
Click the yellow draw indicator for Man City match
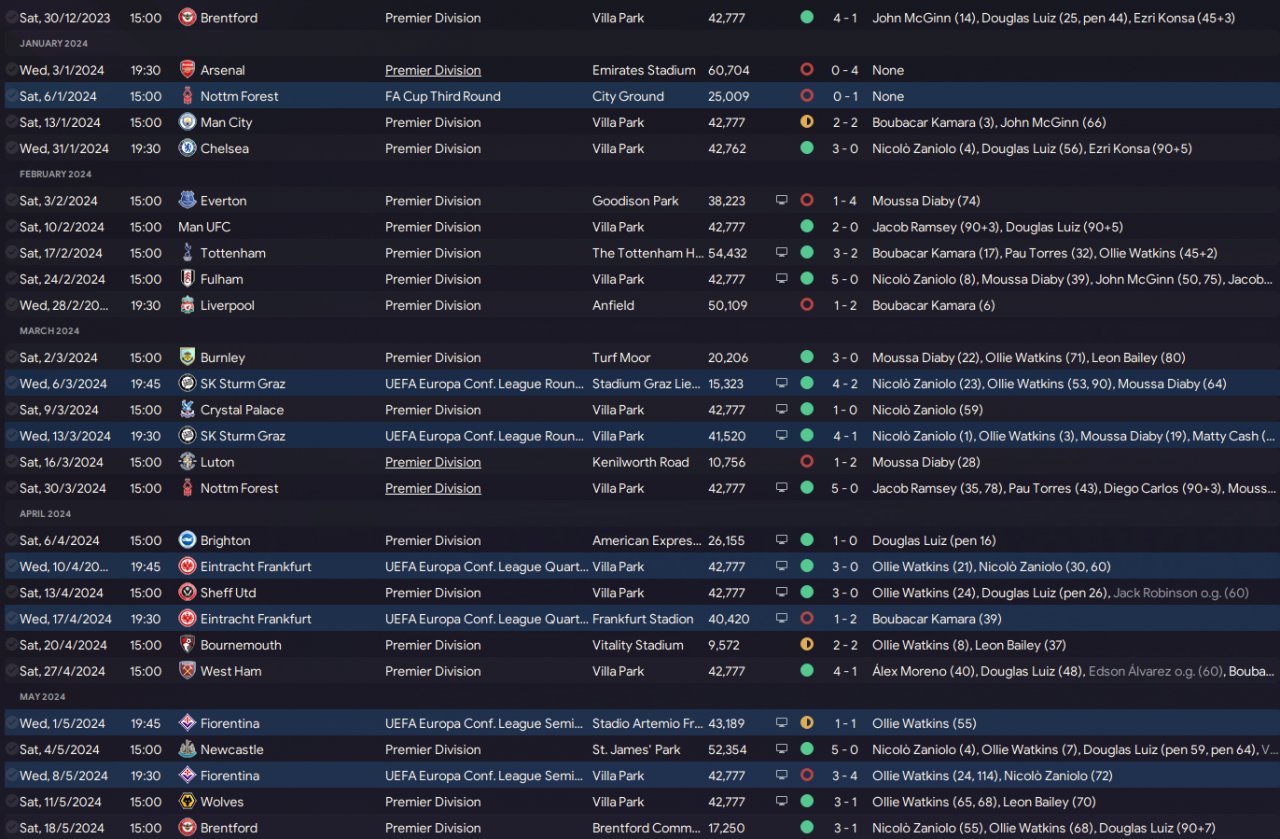[807, 122]
